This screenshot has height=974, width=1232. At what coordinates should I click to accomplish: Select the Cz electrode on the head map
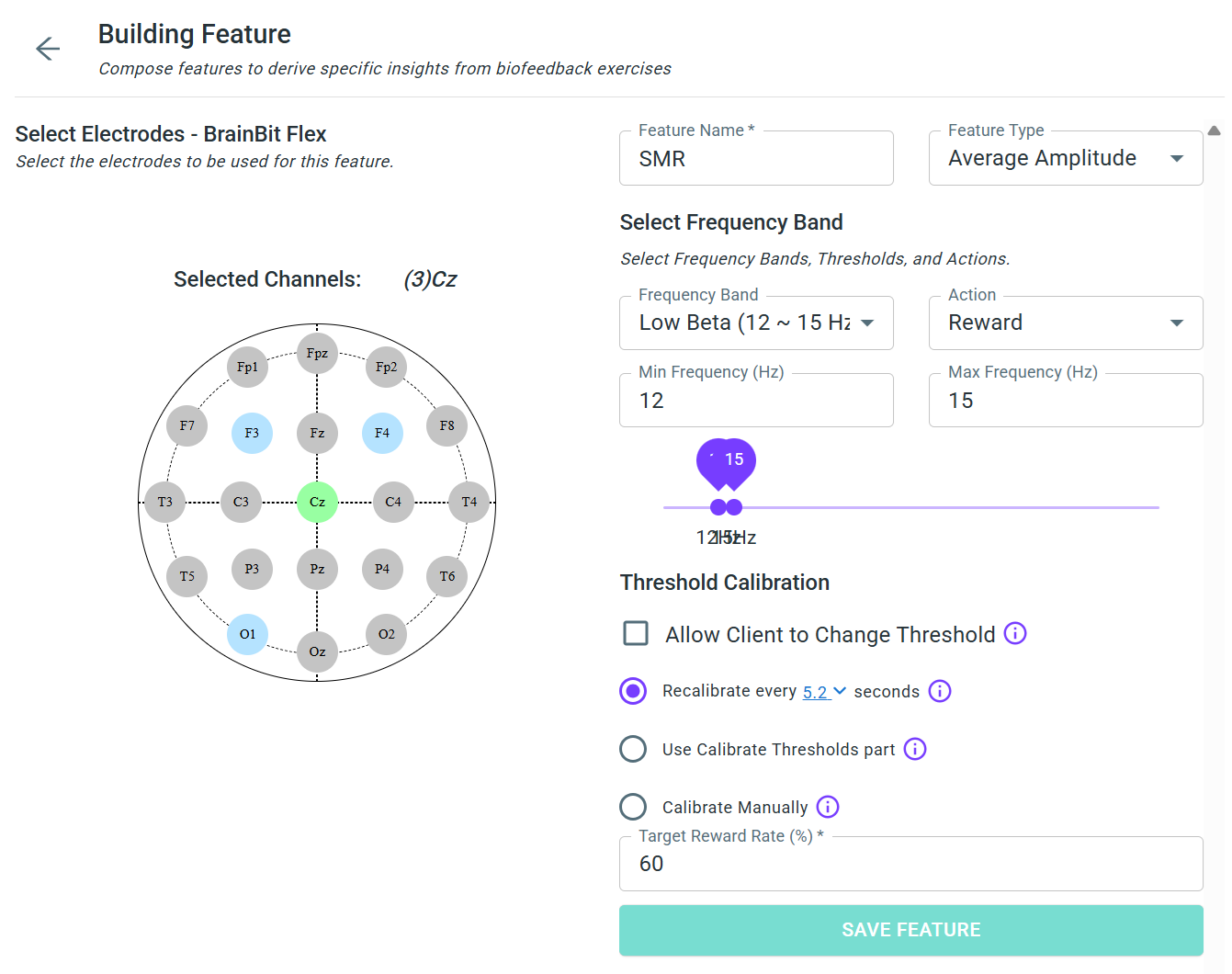[x=317, y=502]
